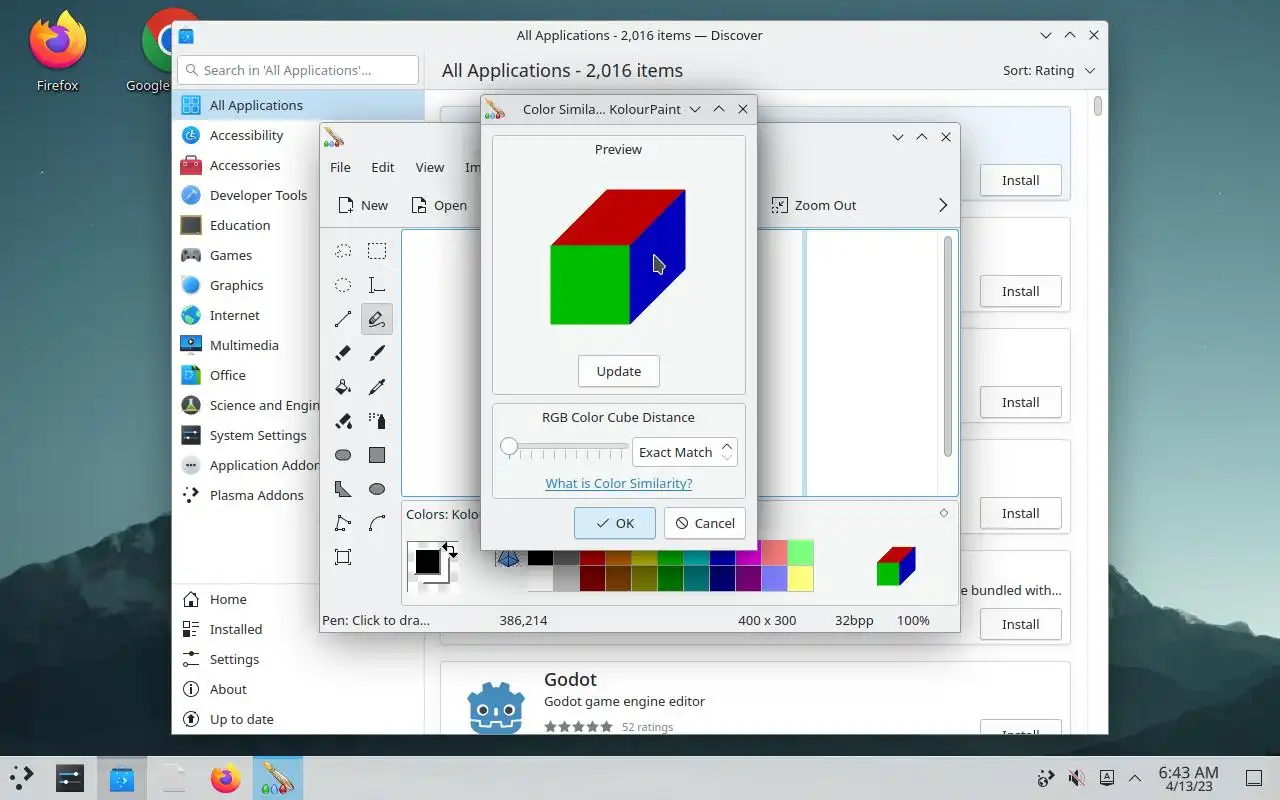Select the free-form selection tool in KolourPaint
The width and height of the screenshot is (1280, 800).
tap(343, 251)
